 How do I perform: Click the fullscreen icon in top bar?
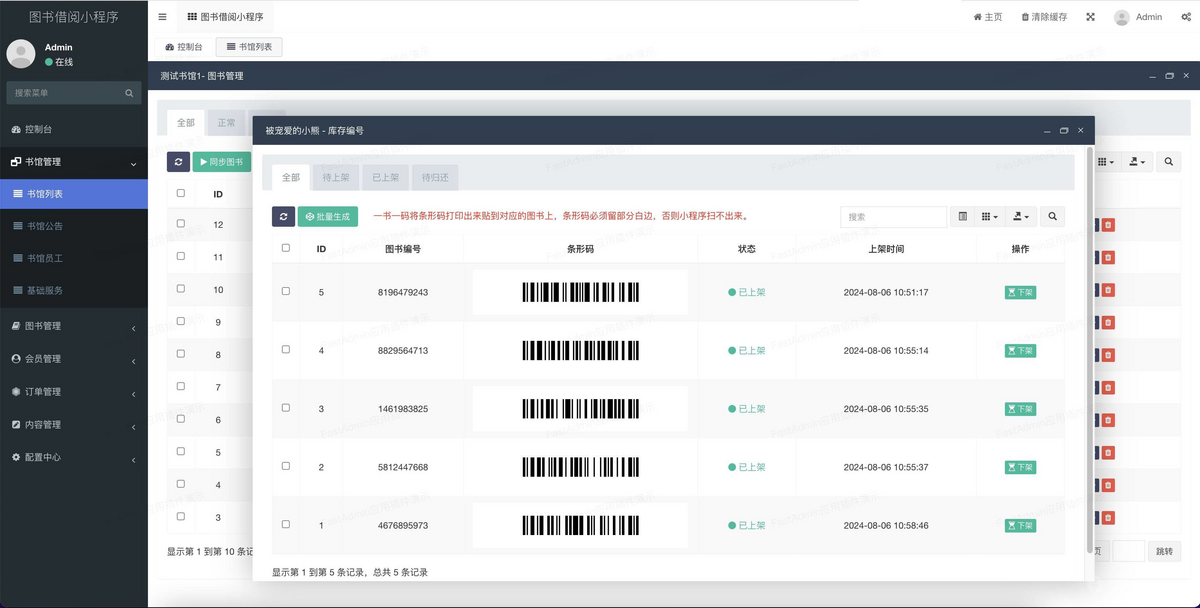click(x=1090, y=17)
